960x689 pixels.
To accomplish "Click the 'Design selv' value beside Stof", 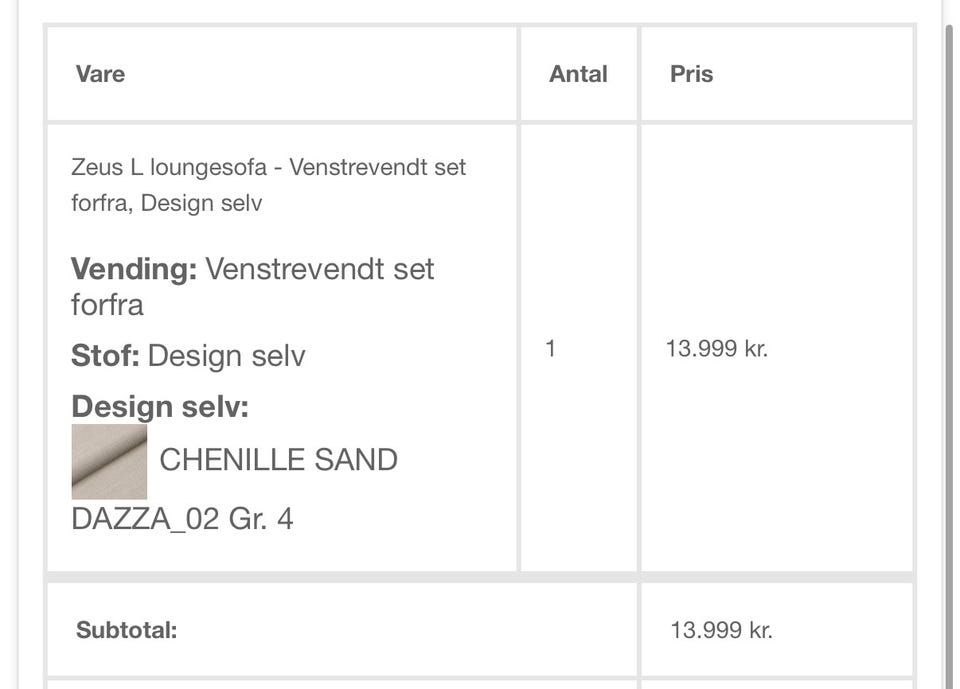I will [x=227, y=356].
